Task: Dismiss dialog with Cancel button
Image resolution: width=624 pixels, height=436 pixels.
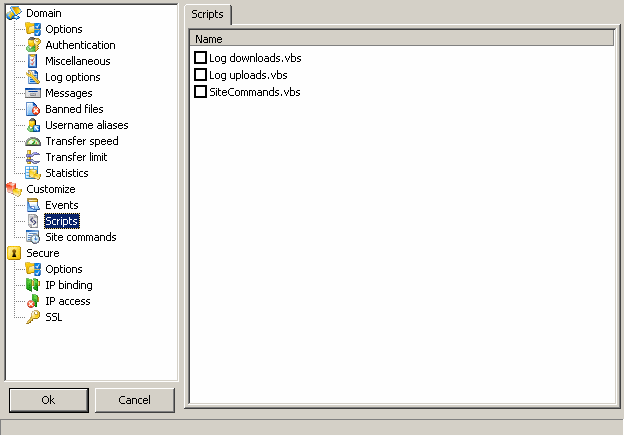Action: [x=135, y=400]
